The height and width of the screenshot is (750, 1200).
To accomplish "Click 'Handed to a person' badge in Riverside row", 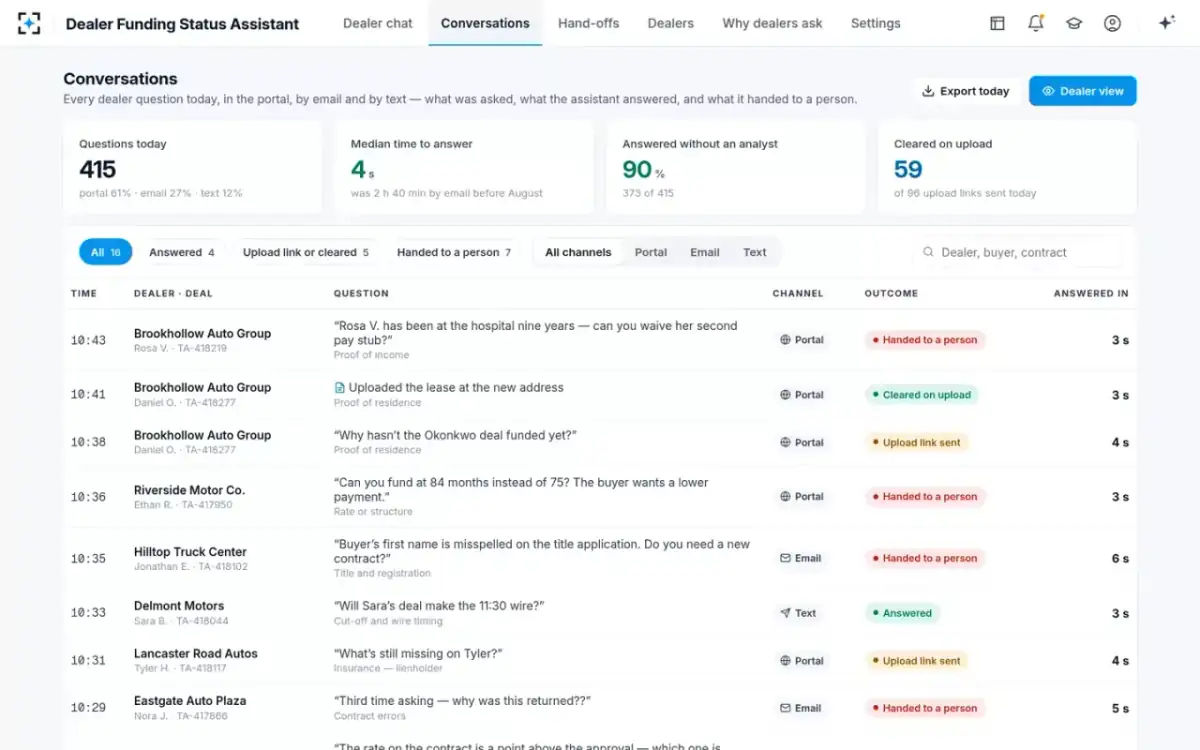I will [x=925, y=496].
